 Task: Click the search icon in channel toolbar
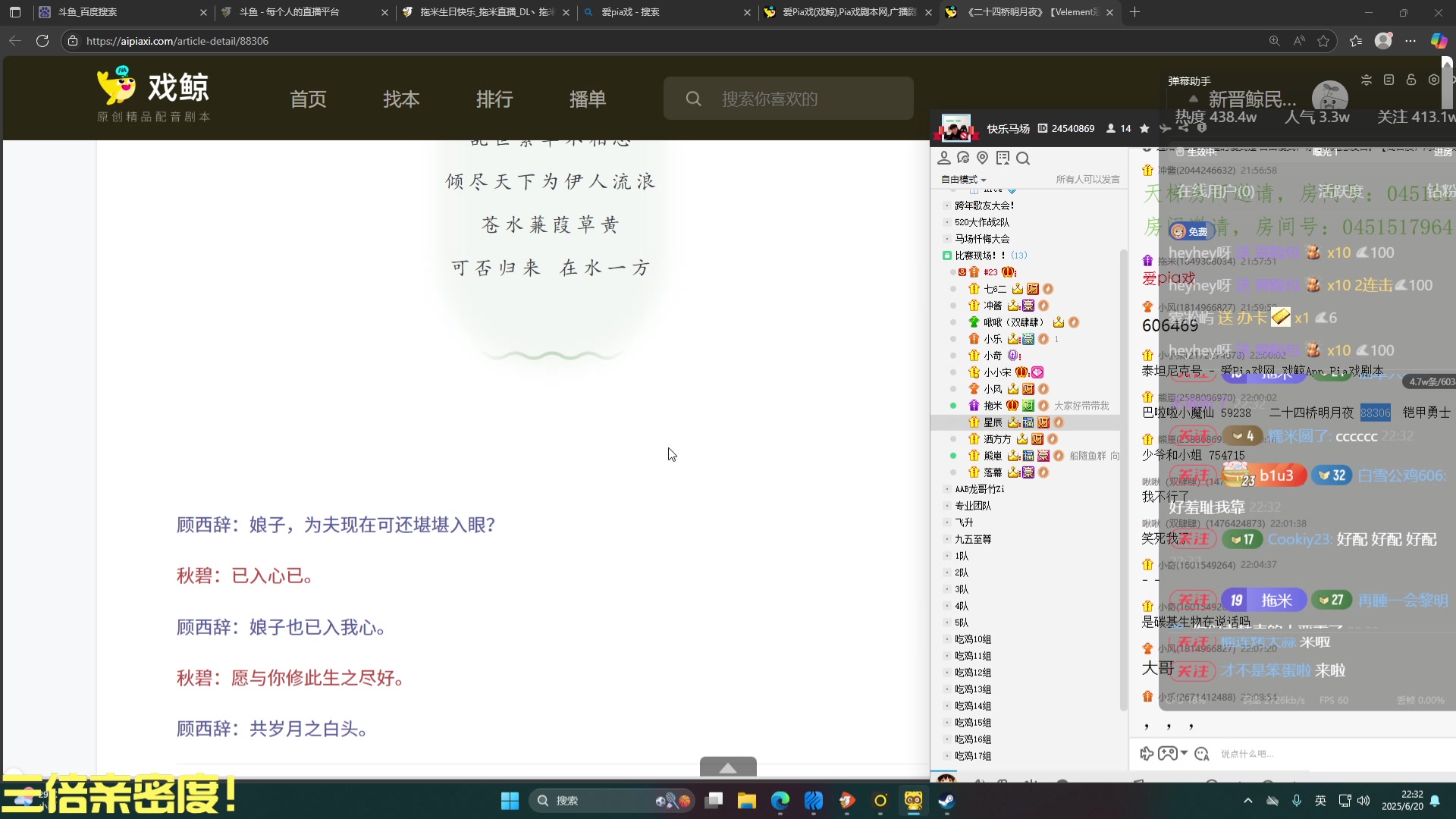(x=1023, y=158)
